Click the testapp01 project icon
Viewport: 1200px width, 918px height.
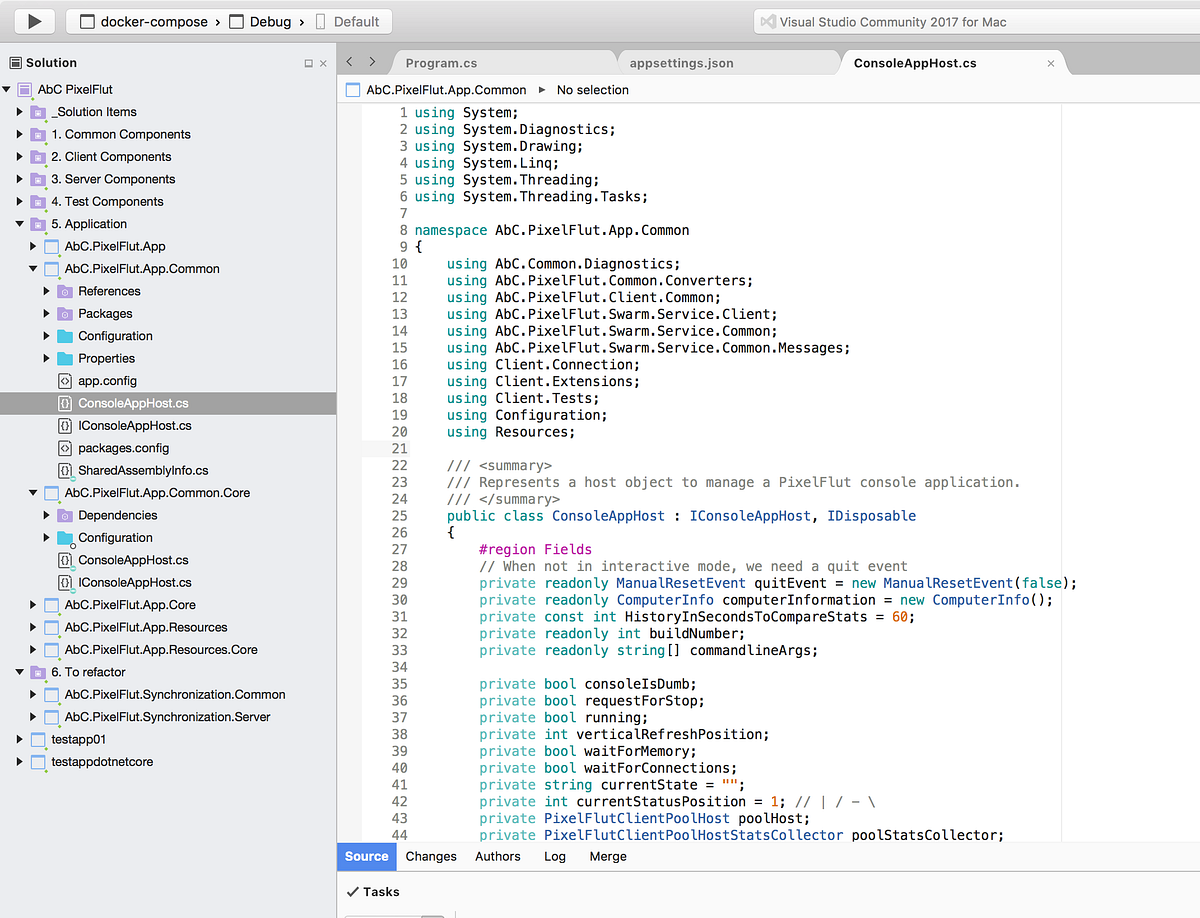click(38, 739)
